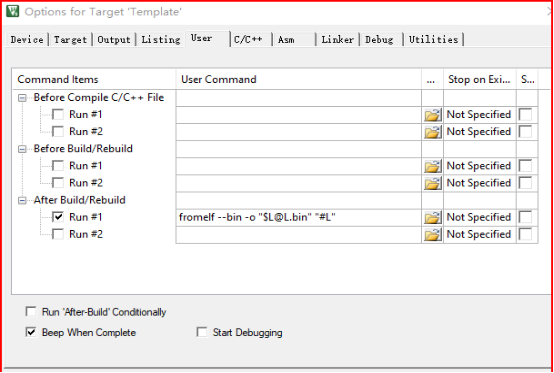This screenshot has width=554, height=373.
Task: Browse folder for Before Build Run #2
Action: (x=432, y=183)
